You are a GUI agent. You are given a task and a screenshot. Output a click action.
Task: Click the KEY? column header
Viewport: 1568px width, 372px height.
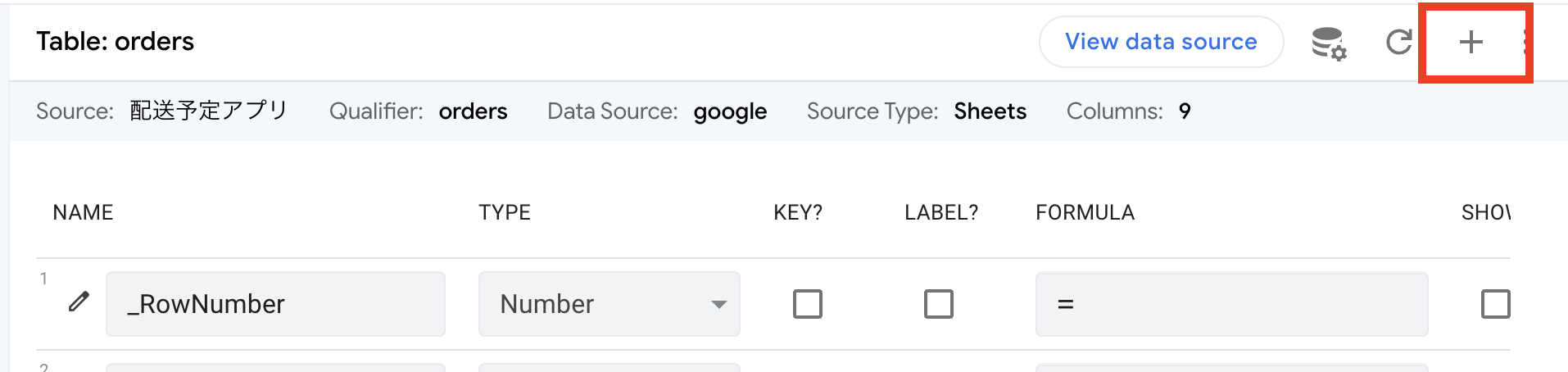[798, 212]
